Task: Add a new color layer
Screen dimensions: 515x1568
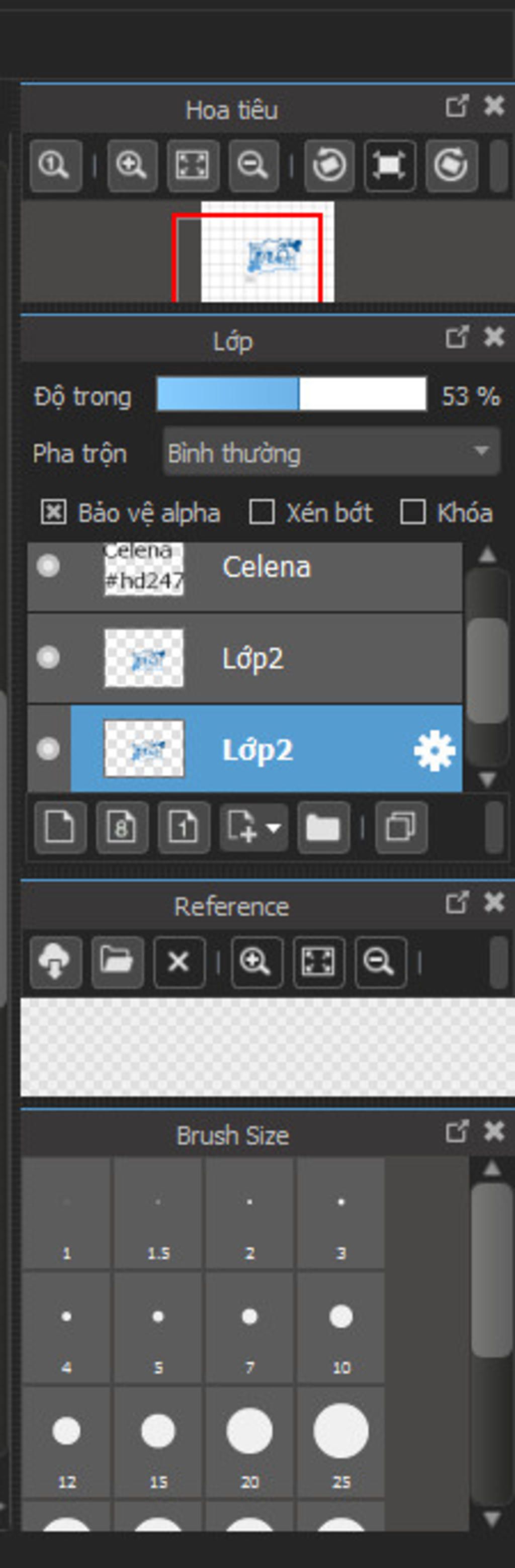Action: pos(60,827)
